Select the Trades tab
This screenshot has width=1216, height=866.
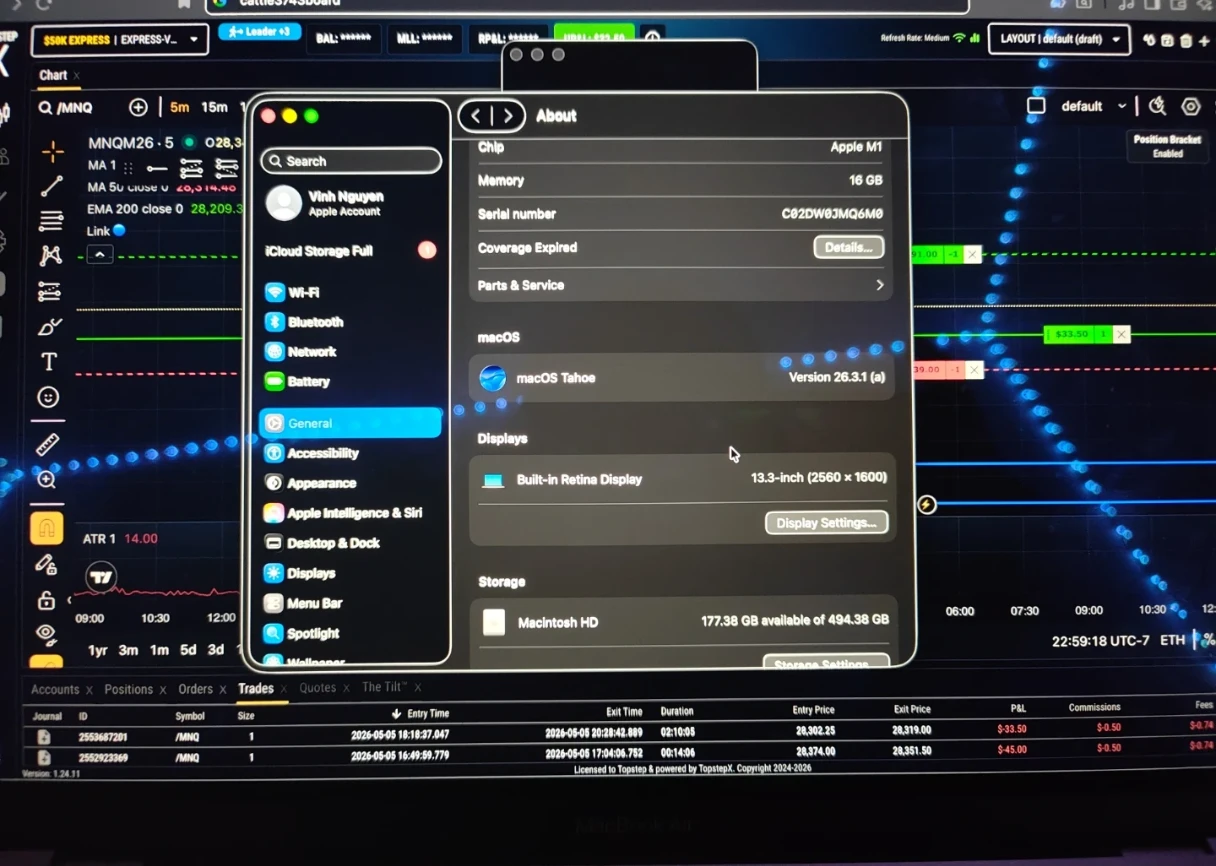pos(256,688)
